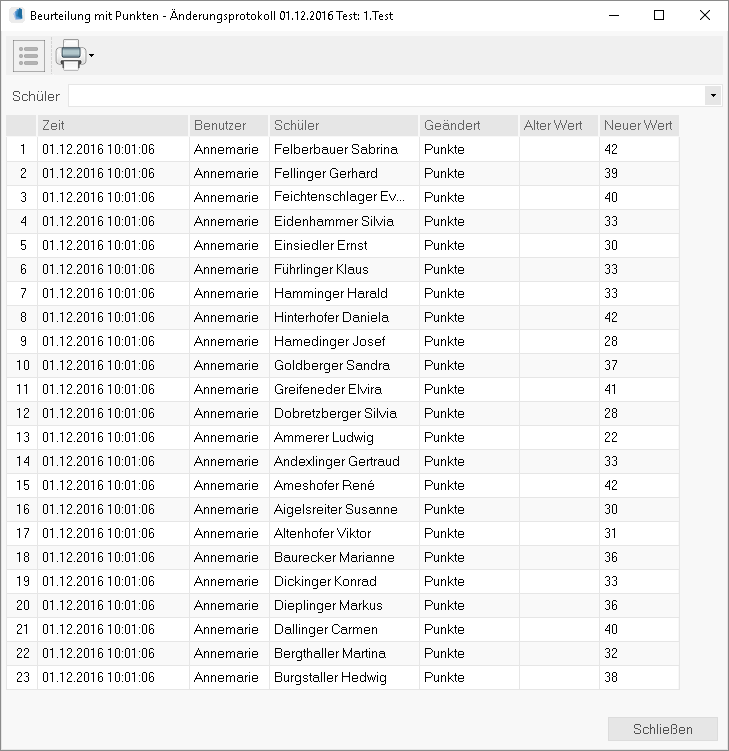Select Ameshofer René cell

pos(344,485)
